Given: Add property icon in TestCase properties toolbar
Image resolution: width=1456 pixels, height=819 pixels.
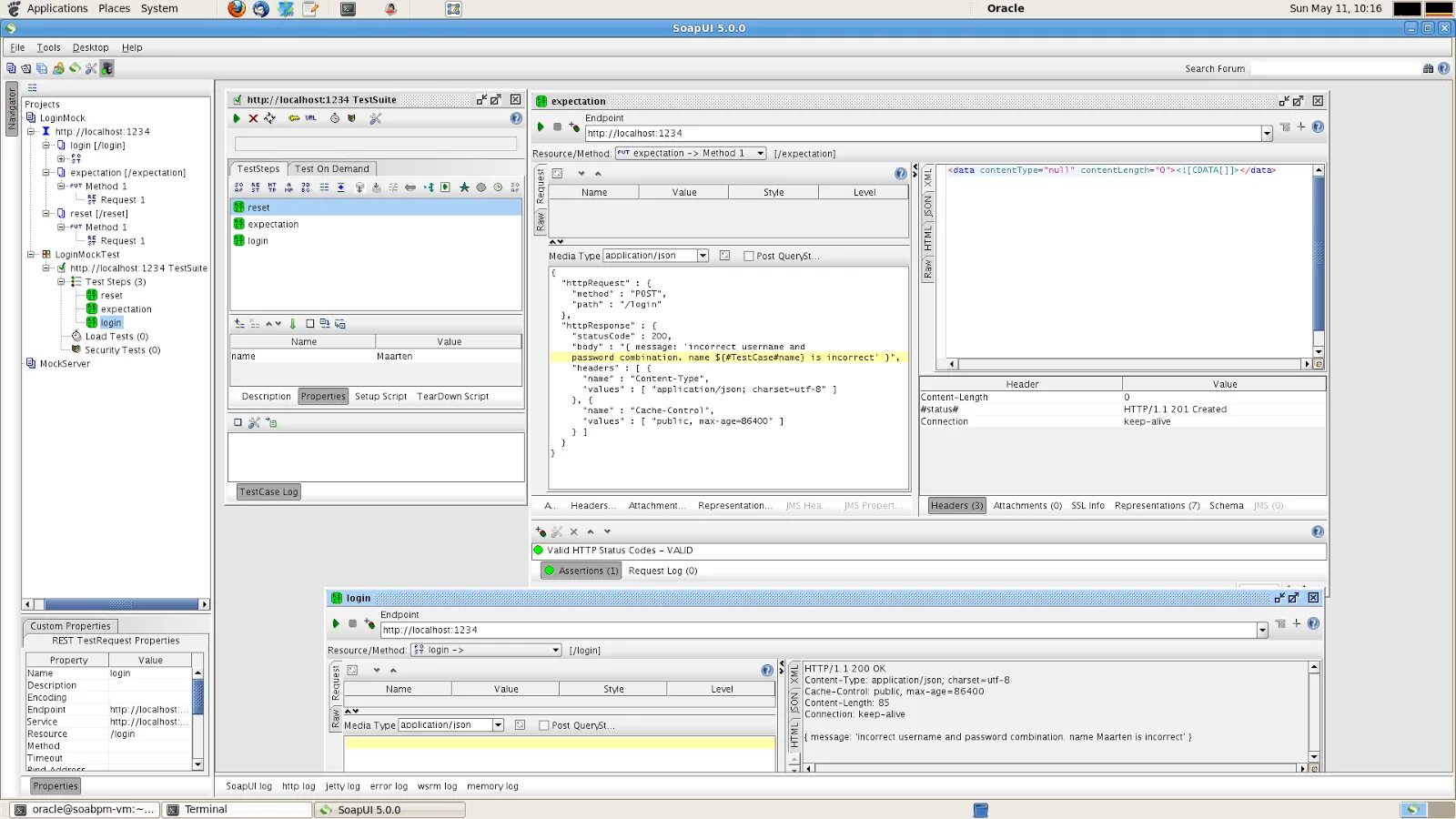Looking at the screenshot, I should click(x=239, y=324).
